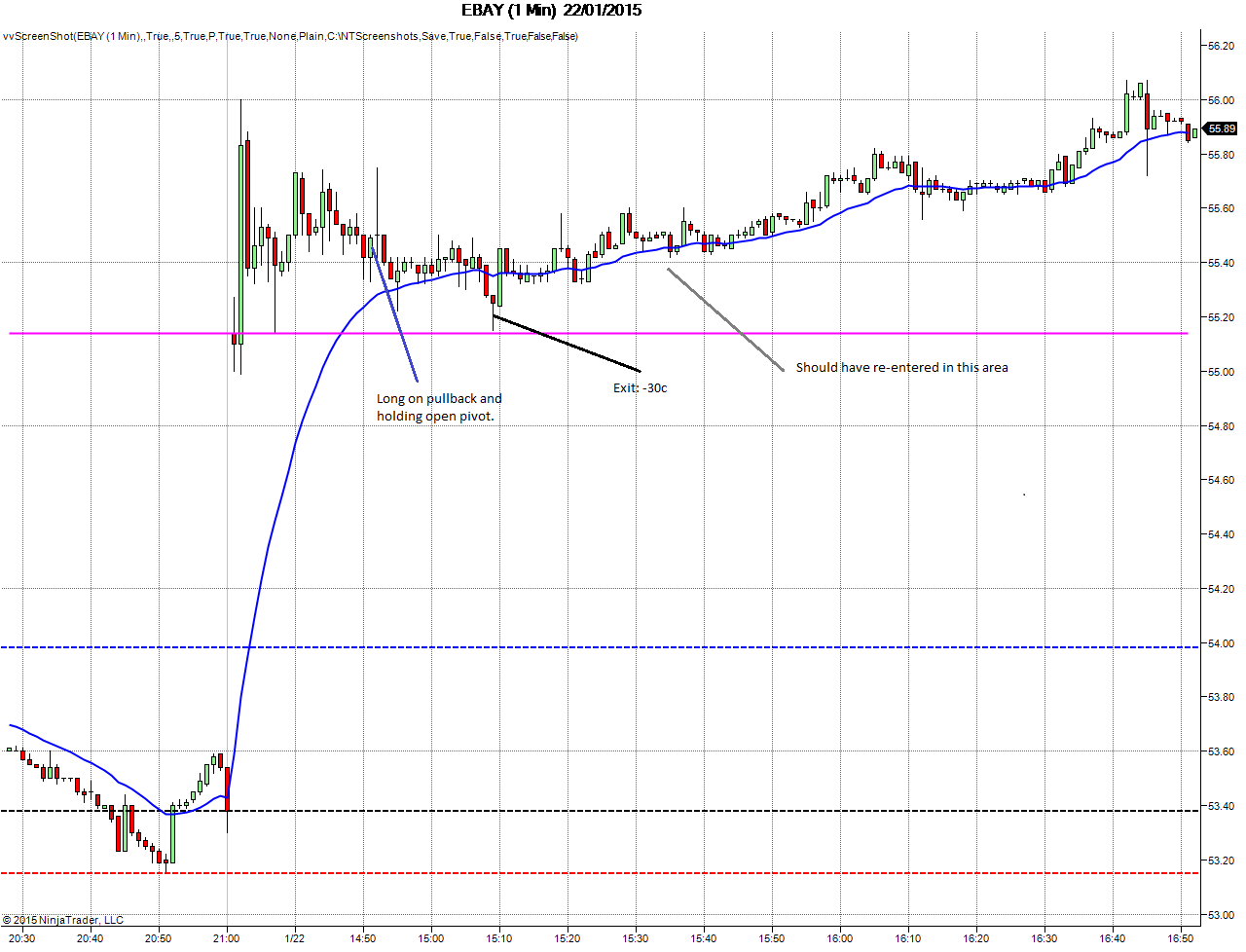Click the chart title EBAY (1 Min) 22/01/2015
The height and width of the screenshot is (952, 1246).
tap(552, 11)
